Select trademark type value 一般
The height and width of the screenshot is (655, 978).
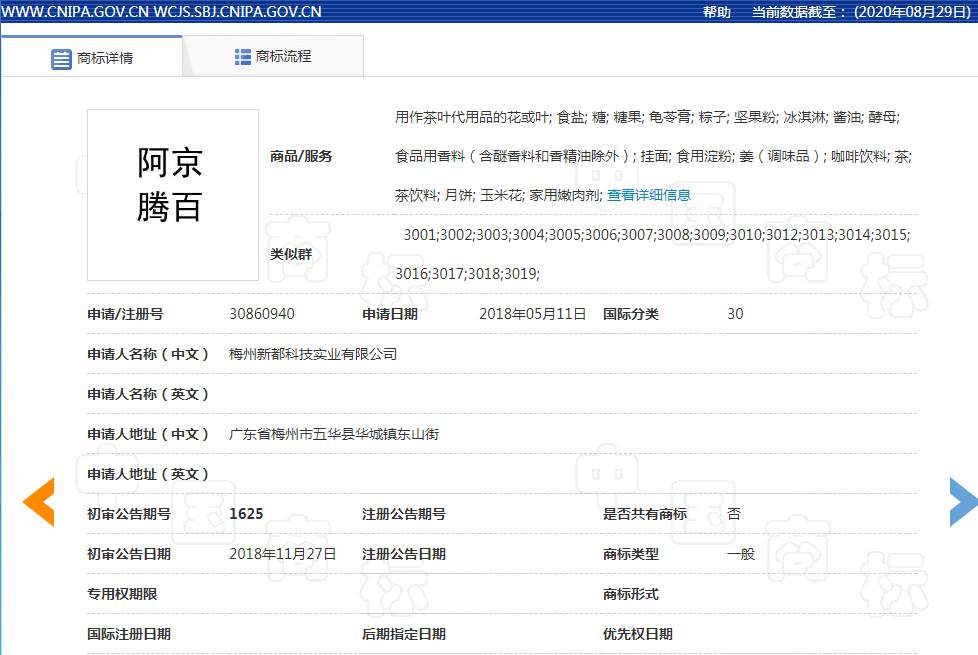click(741, 554)
